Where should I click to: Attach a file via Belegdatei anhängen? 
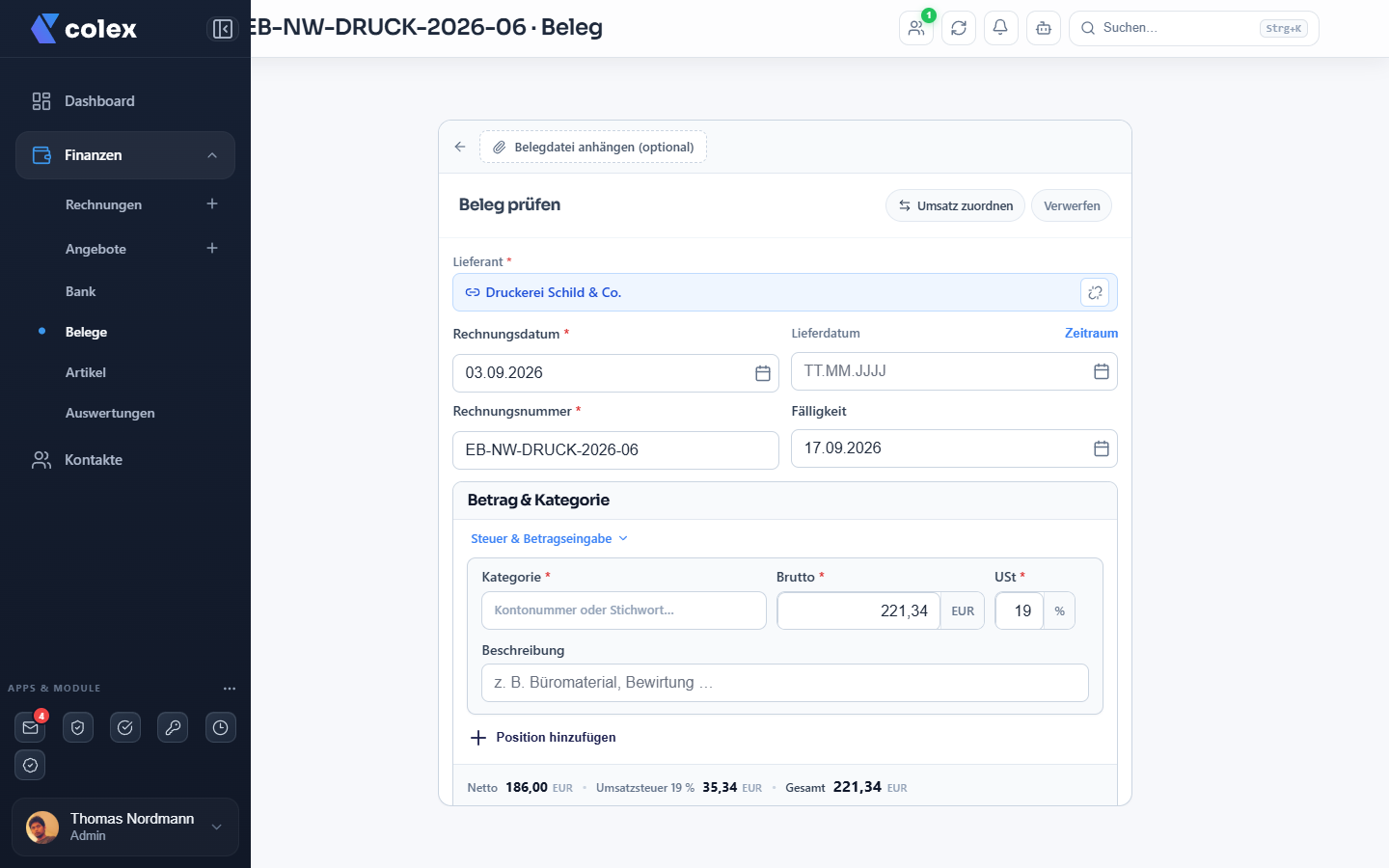pyautogui.click(x=593, y=147)
